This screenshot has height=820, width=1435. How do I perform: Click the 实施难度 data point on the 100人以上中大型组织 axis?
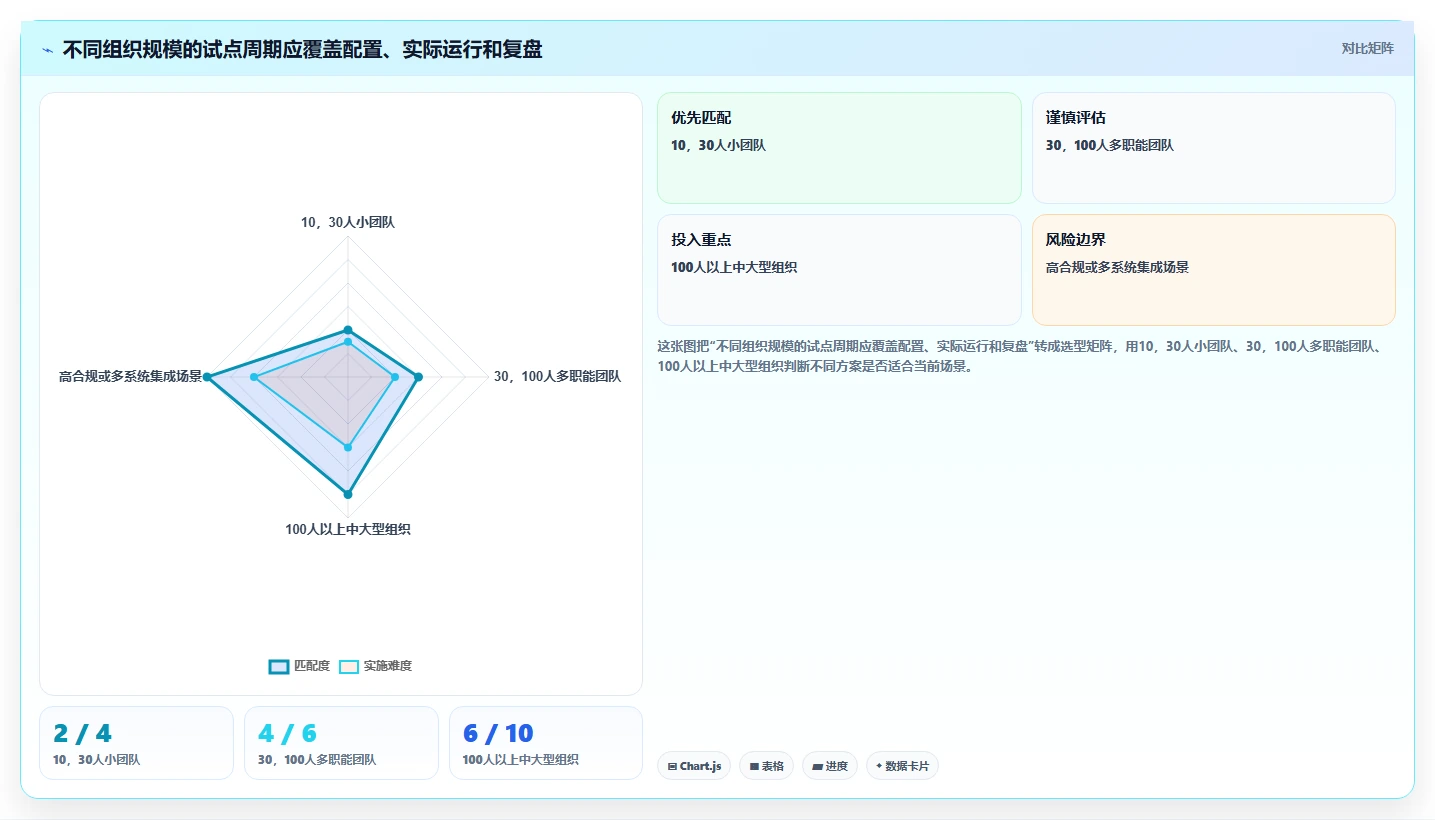tap(348, 447)
